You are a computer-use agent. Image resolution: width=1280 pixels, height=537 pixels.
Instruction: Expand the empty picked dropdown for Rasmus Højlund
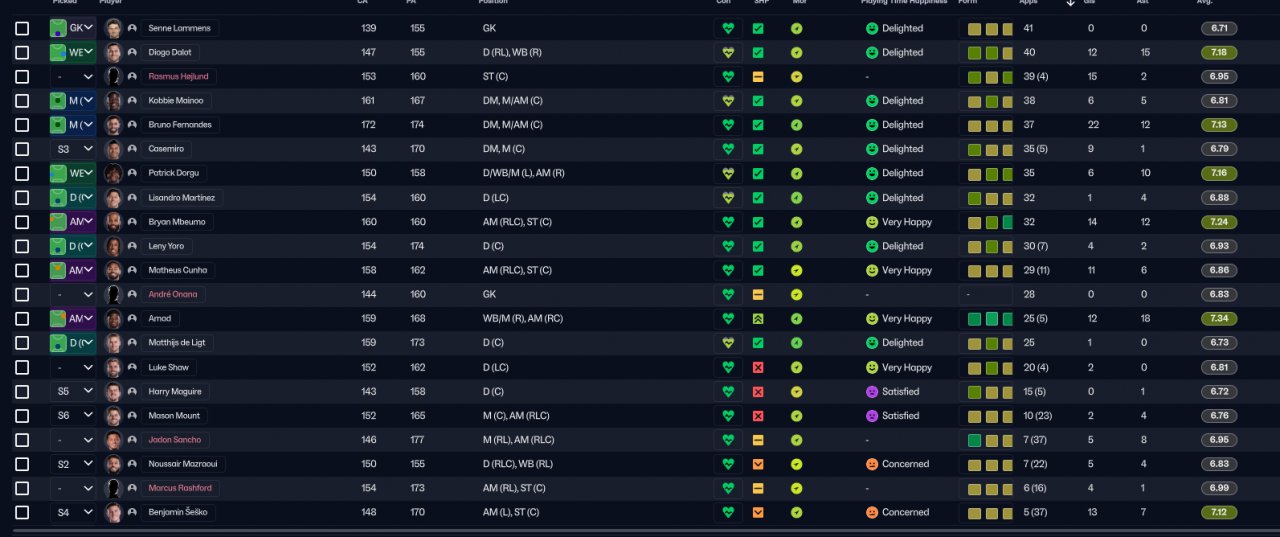[73, 76]
